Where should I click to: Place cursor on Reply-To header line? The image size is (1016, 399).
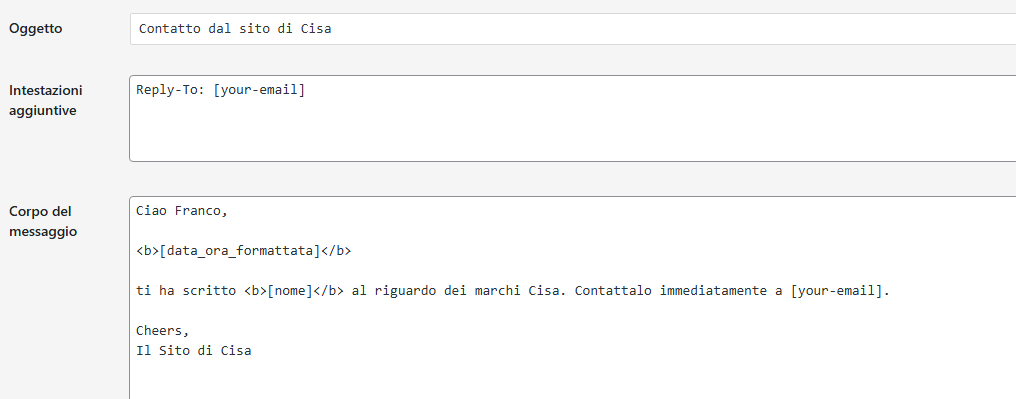[x=220, y=90]
